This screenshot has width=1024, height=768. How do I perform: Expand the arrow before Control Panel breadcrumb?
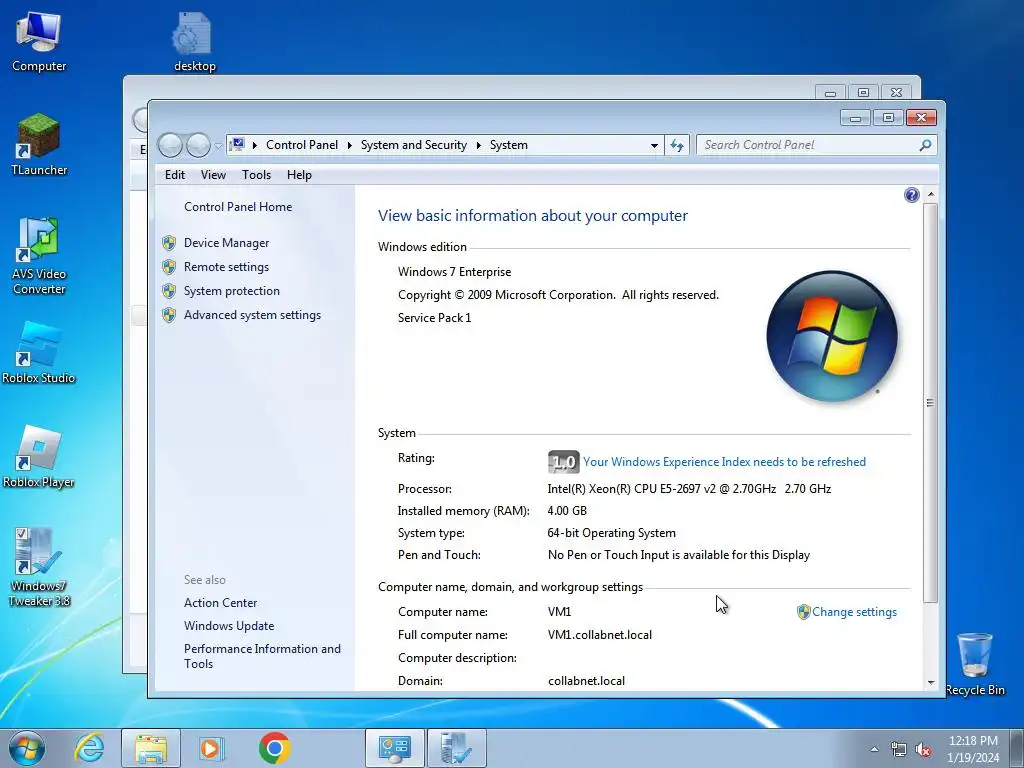point(255,145)
